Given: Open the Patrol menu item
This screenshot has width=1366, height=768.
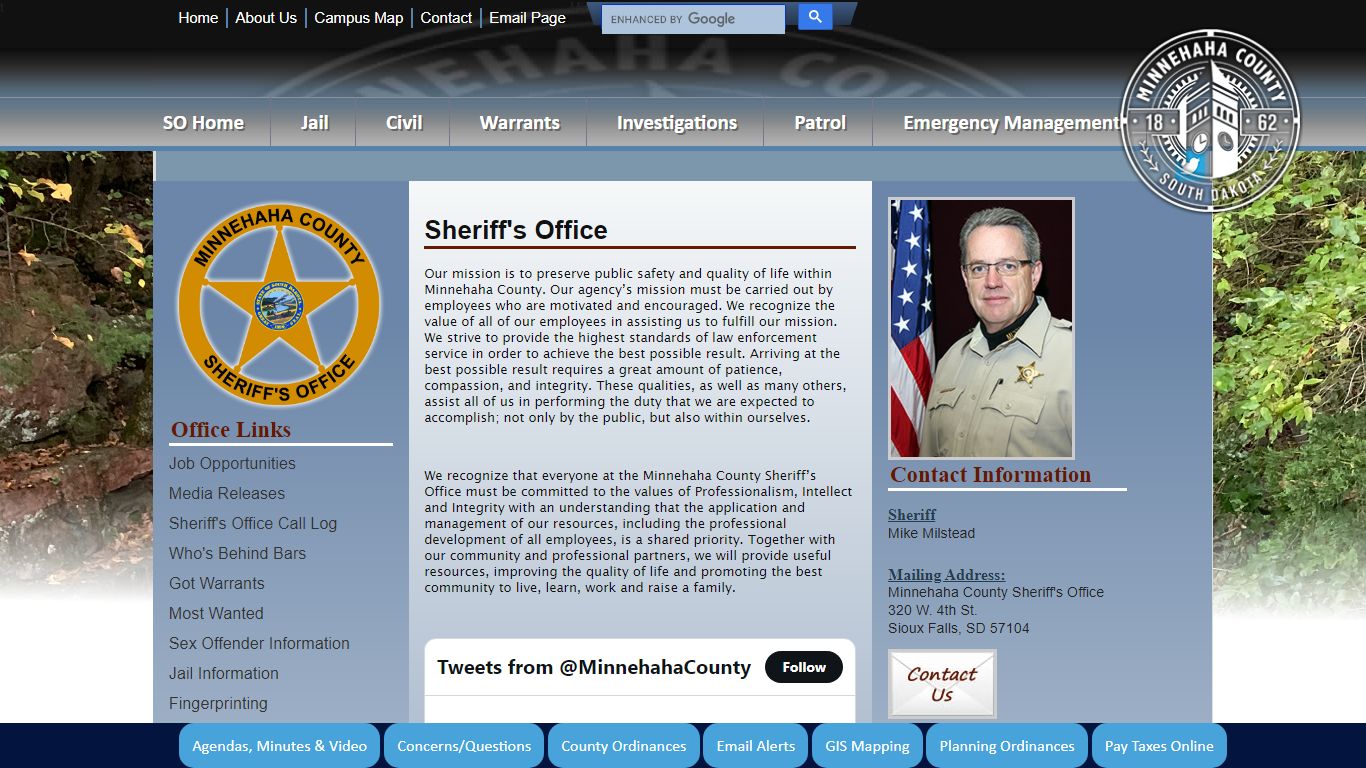Looking at the screenshot, I should (x=819, y=123).
